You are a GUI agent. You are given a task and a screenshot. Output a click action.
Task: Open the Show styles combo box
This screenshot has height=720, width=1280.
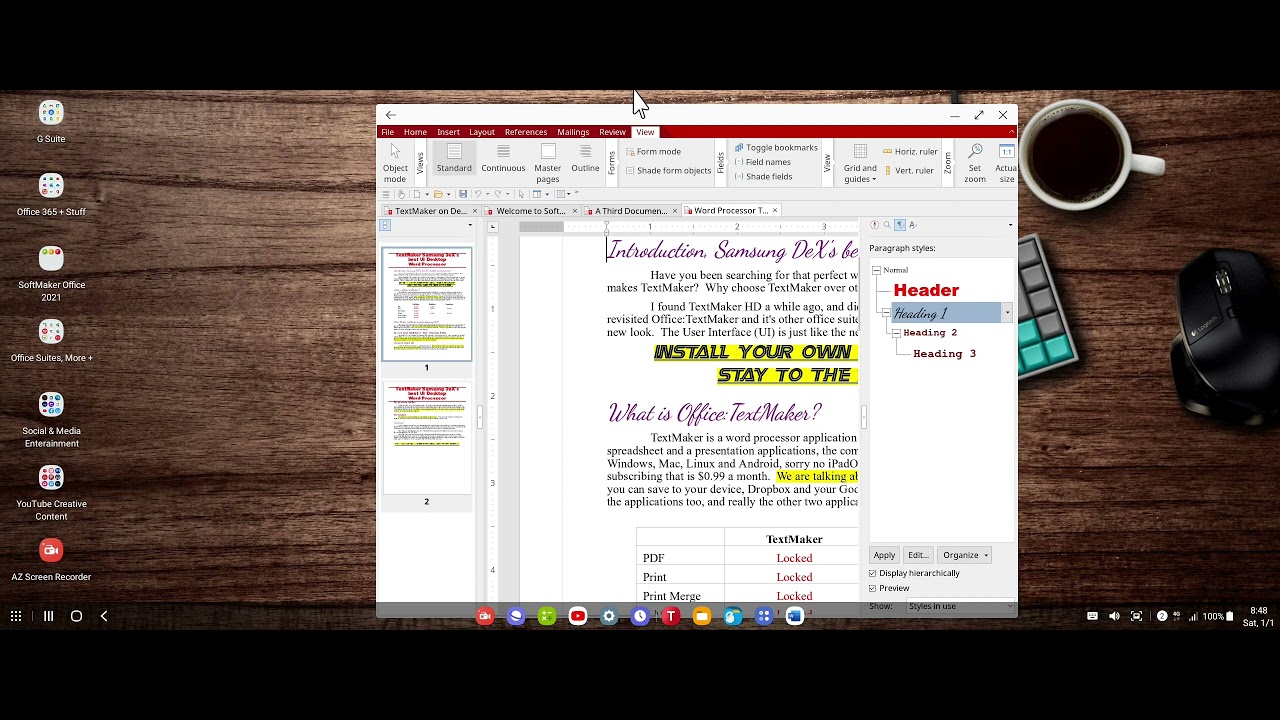[960, 606]
